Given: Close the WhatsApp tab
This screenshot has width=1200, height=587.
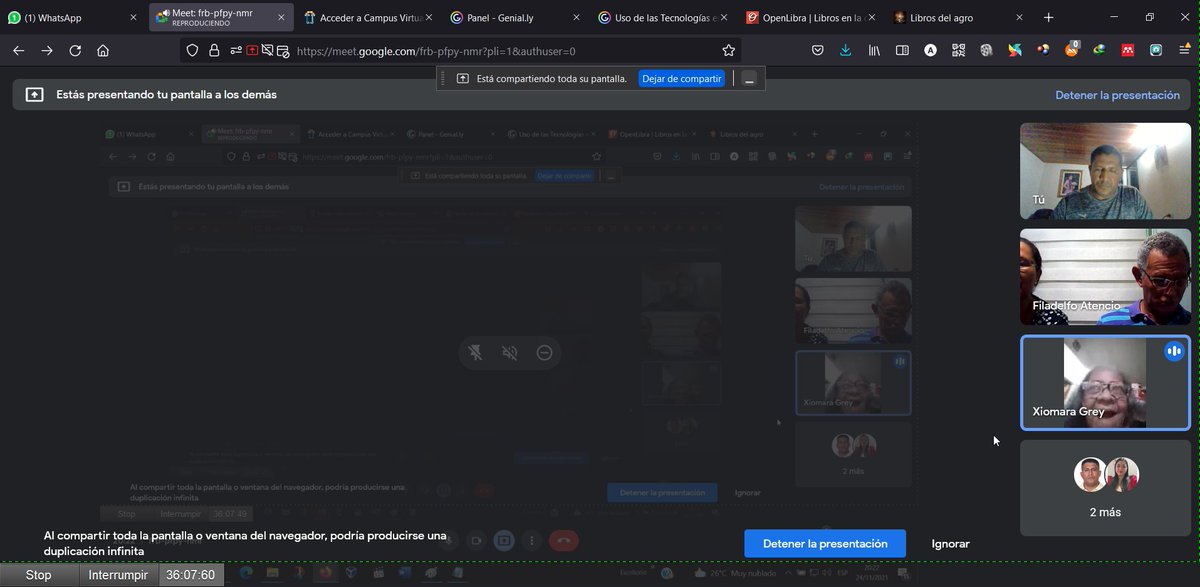Looking at the screenshot, I should click(x=134, y=18).
